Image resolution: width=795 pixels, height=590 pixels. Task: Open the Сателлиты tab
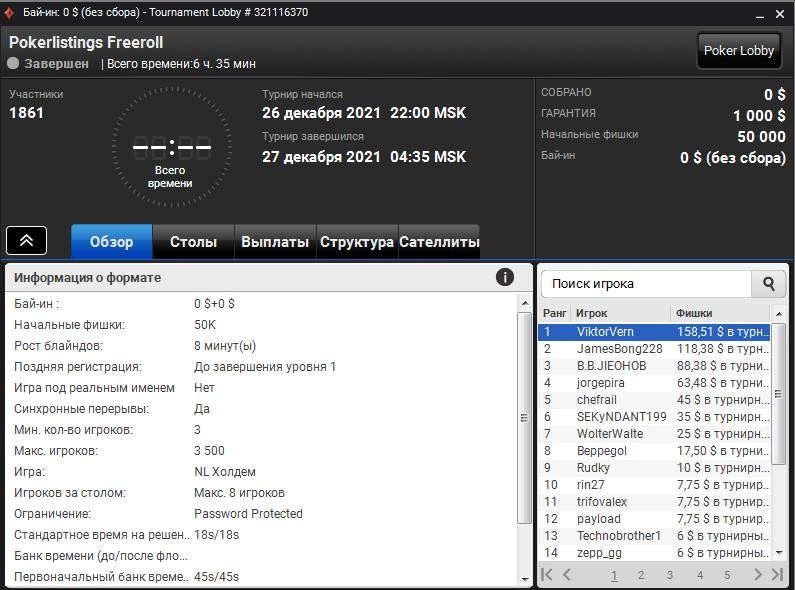point(439,242)
